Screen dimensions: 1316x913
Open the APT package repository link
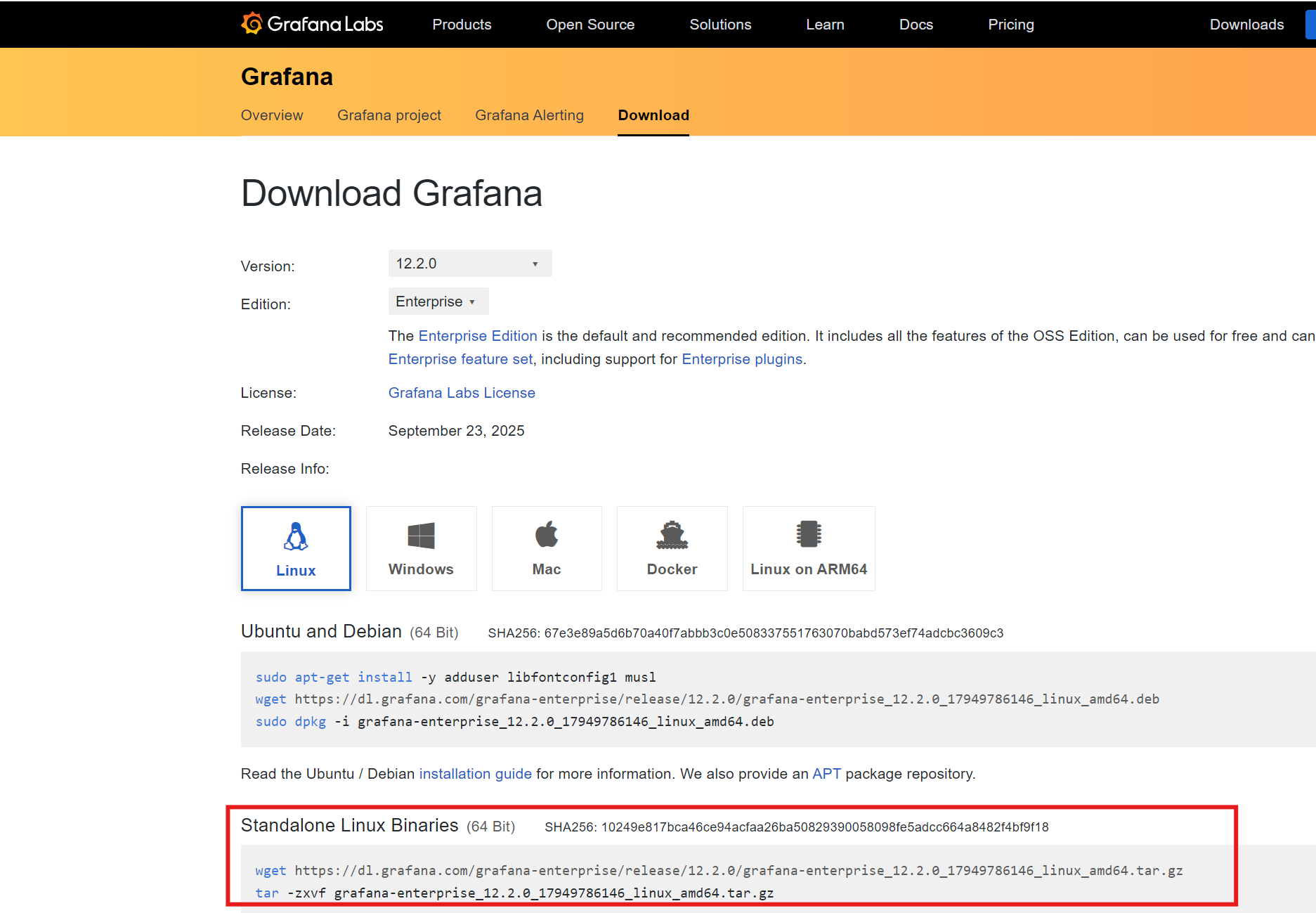pos(826,774)
